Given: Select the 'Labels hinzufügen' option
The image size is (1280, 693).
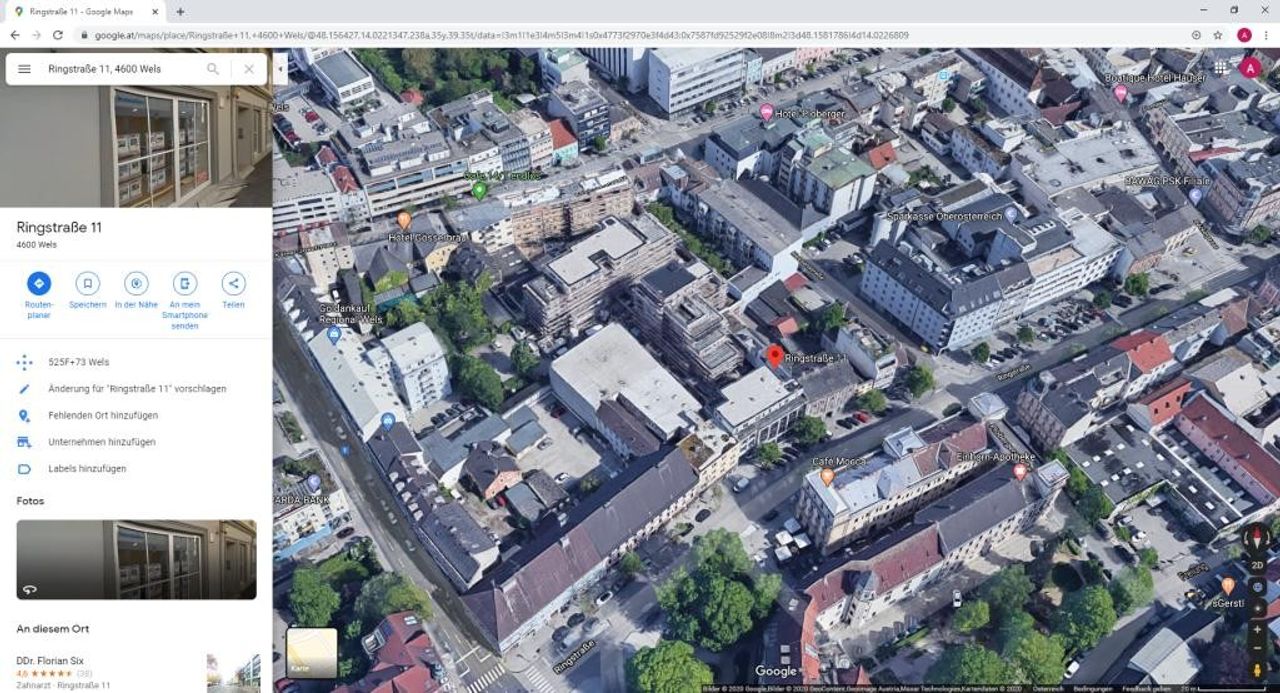Looking at the screenshot, I should [86, 469].
